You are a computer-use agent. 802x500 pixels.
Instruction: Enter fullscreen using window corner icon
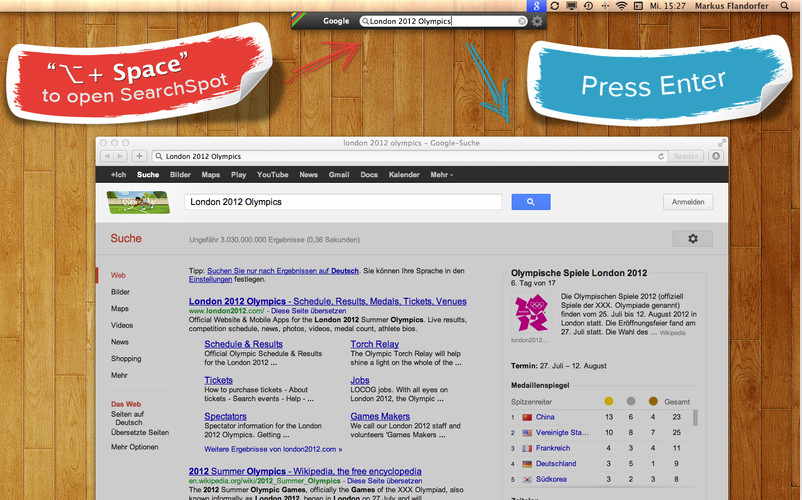tap(721, 143)
